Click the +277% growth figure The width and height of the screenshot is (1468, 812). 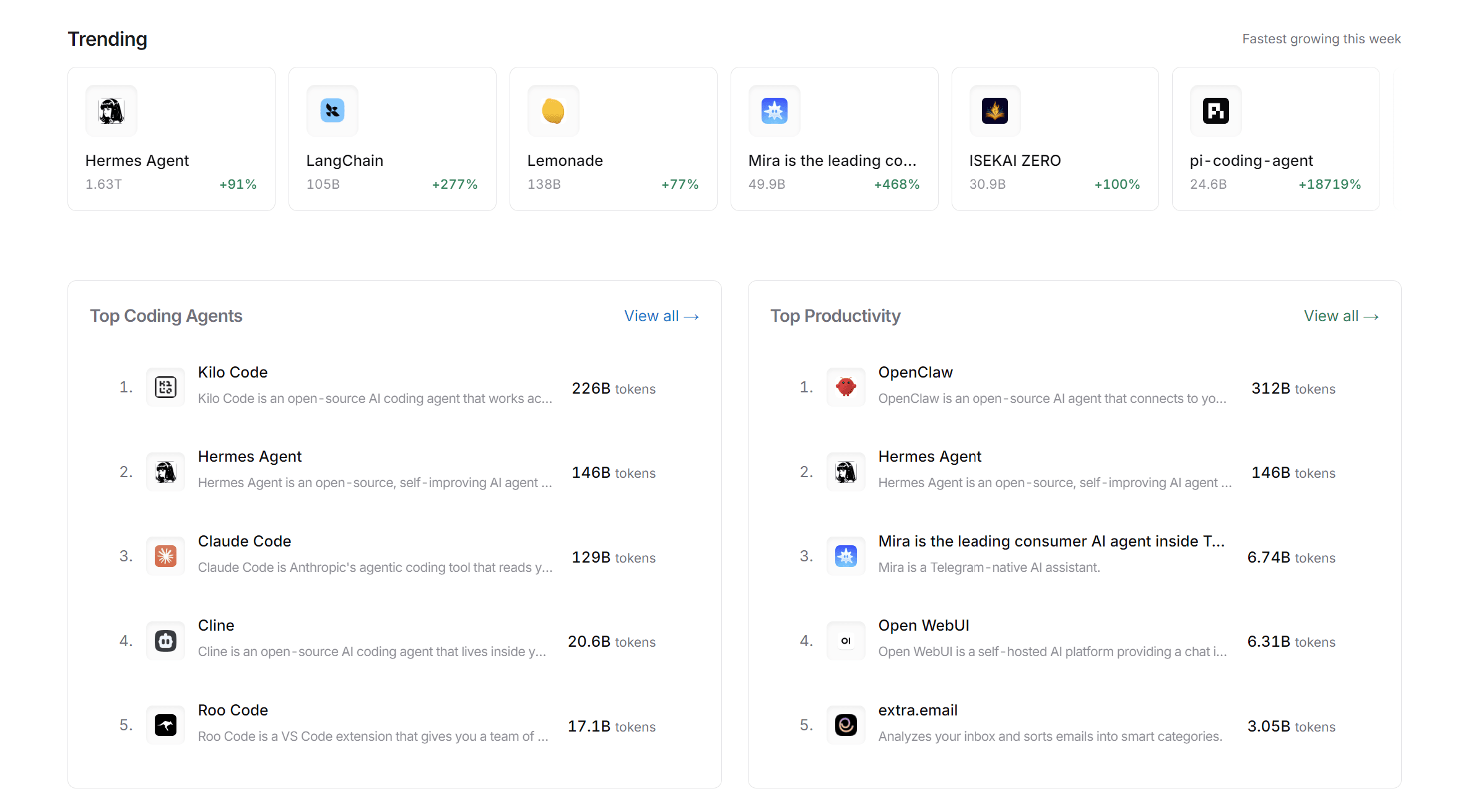(x=454, y=184)
